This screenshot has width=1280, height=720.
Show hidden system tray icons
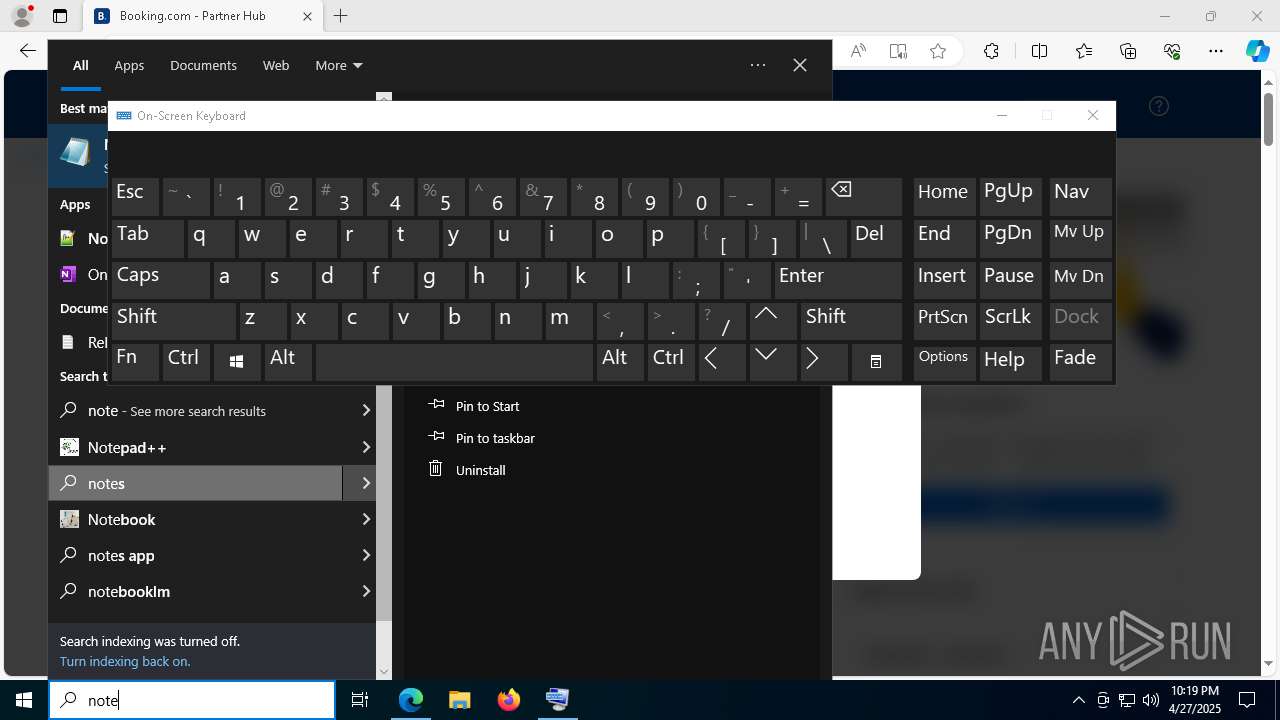click(1078, 700)
